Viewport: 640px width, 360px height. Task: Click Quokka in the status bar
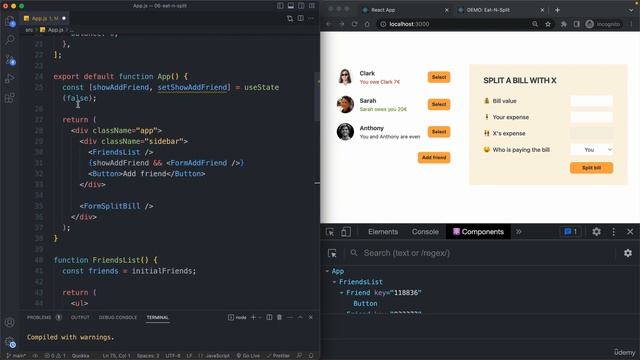pos(80,356)
